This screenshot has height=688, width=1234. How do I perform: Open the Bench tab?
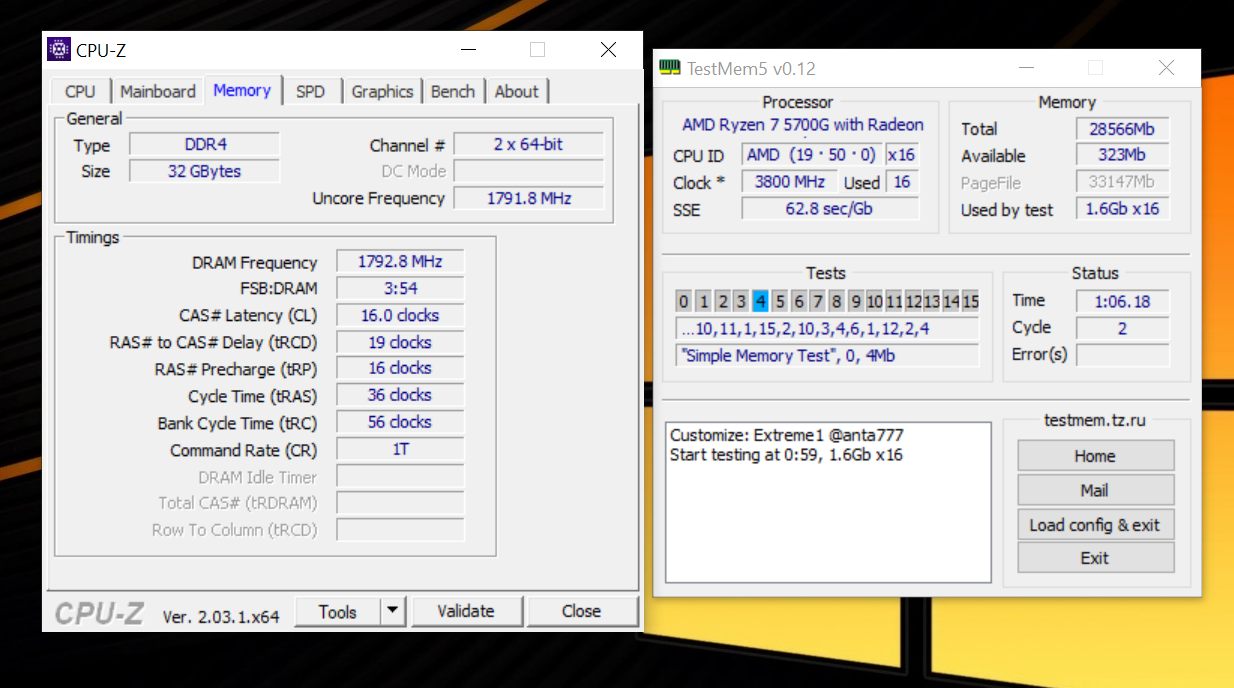[453, 91]
